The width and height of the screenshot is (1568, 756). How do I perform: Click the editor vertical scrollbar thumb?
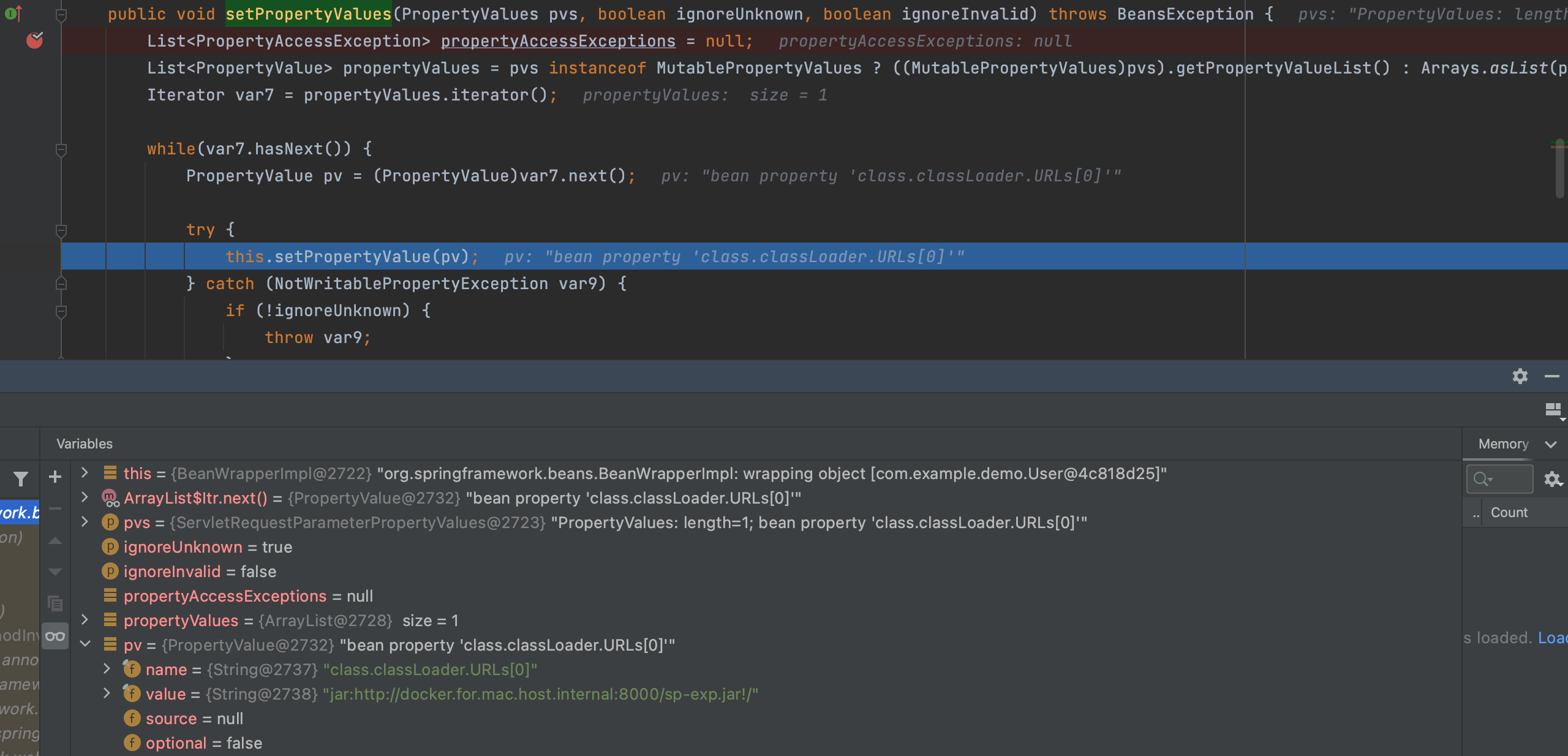[1559, 168]
